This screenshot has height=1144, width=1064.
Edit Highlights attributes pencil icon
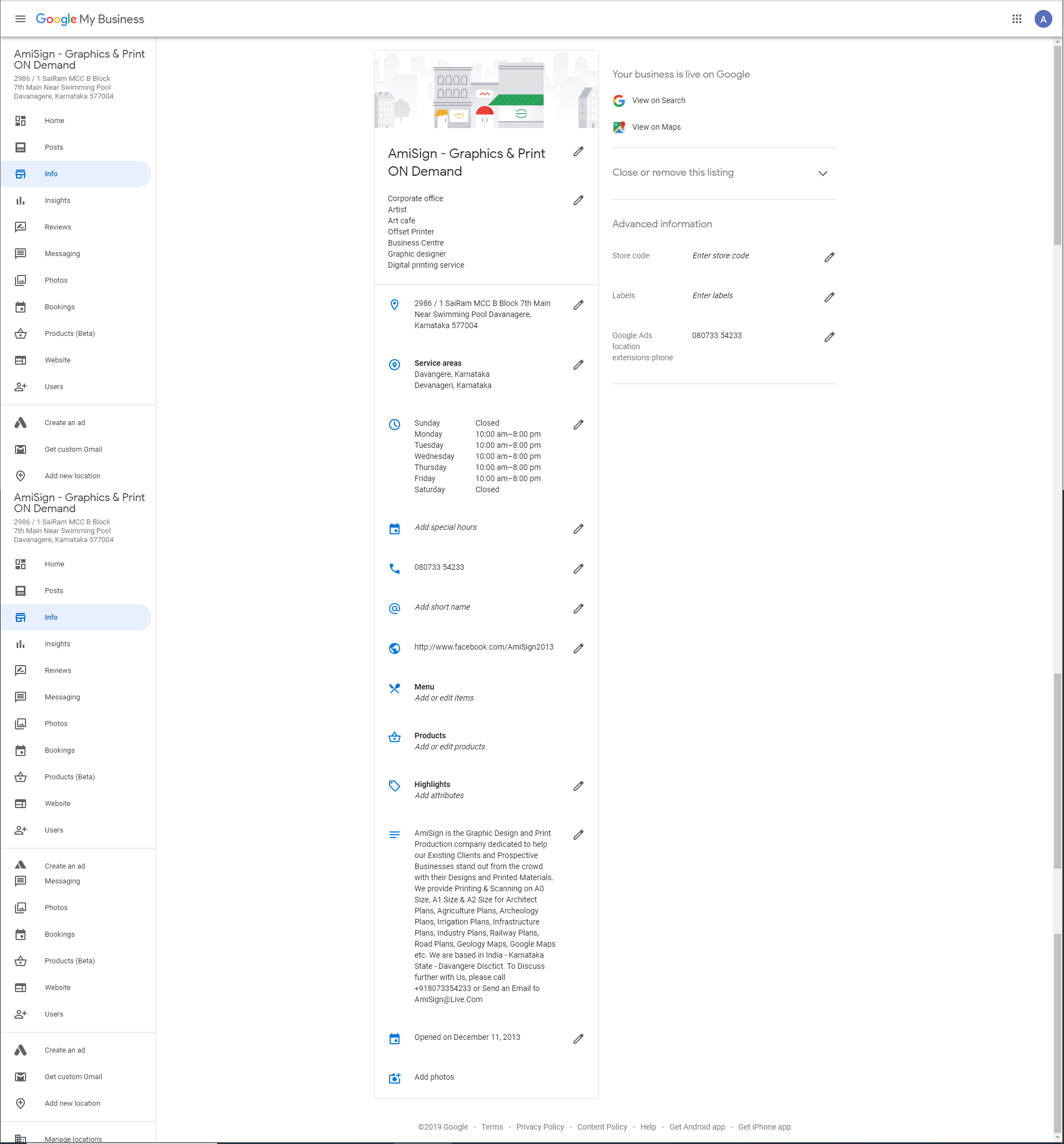pyautogui.click(x=579, y=786)
